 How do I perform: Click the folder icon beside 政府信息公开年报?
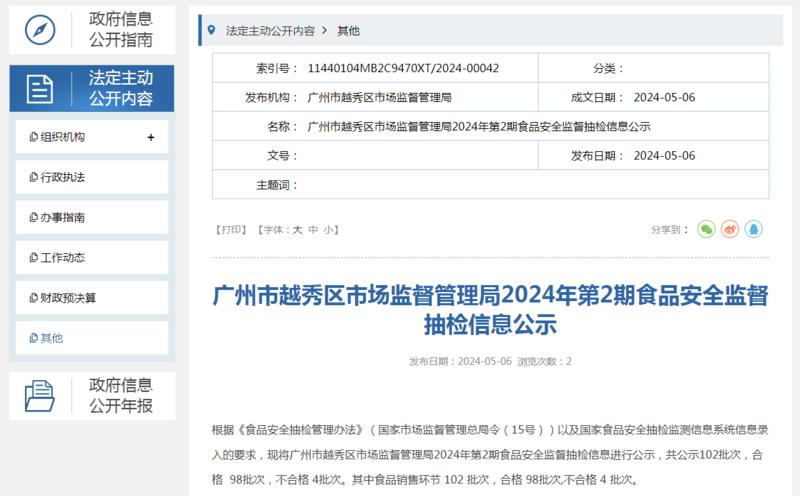pos(39,396)
